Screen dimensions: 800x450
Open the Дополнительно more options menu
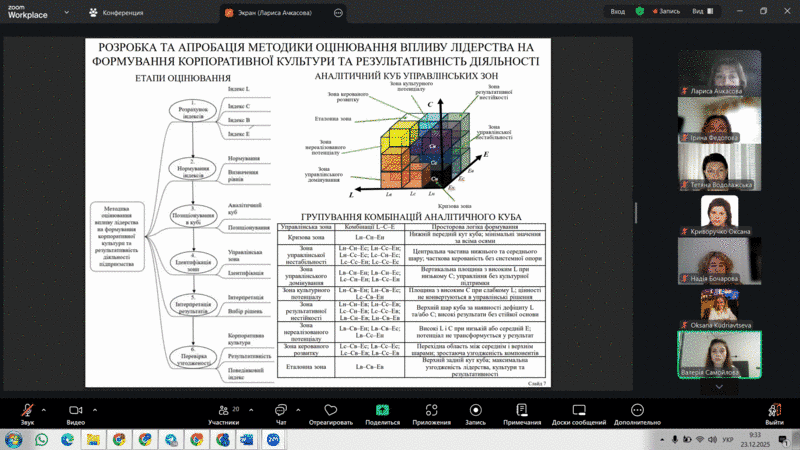637,411
